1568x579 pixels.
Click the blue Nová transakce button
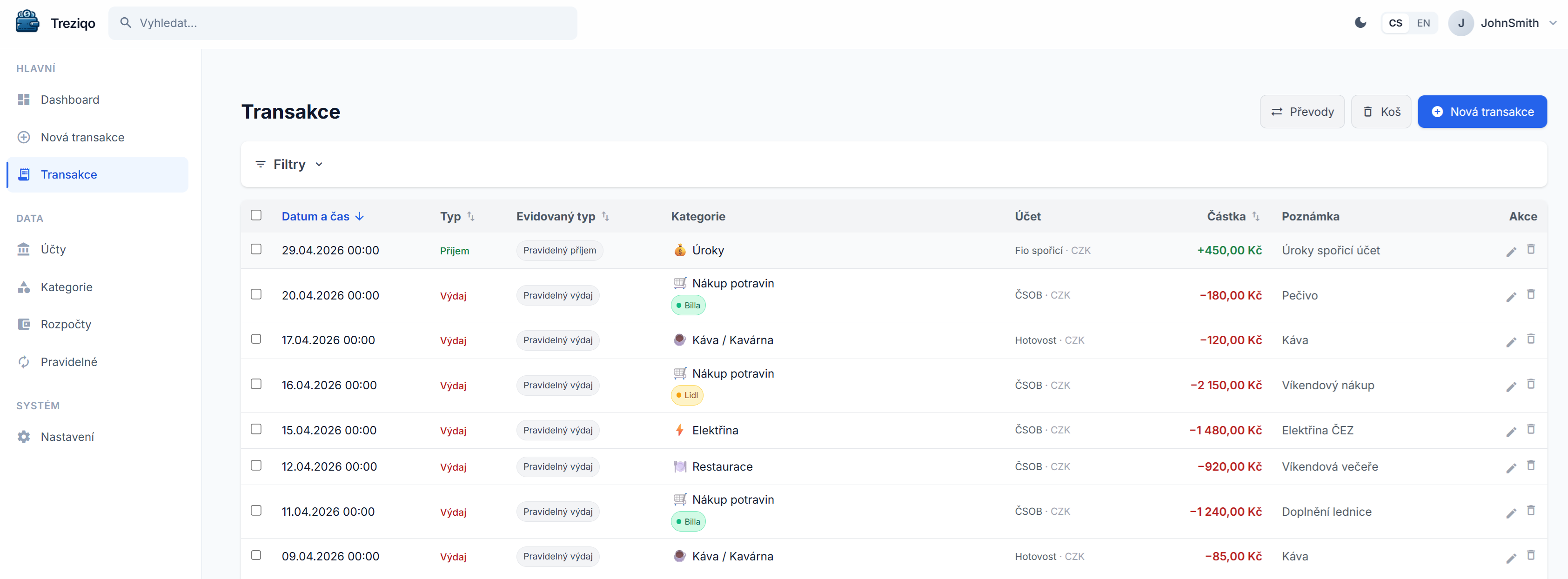(1481, 112)
